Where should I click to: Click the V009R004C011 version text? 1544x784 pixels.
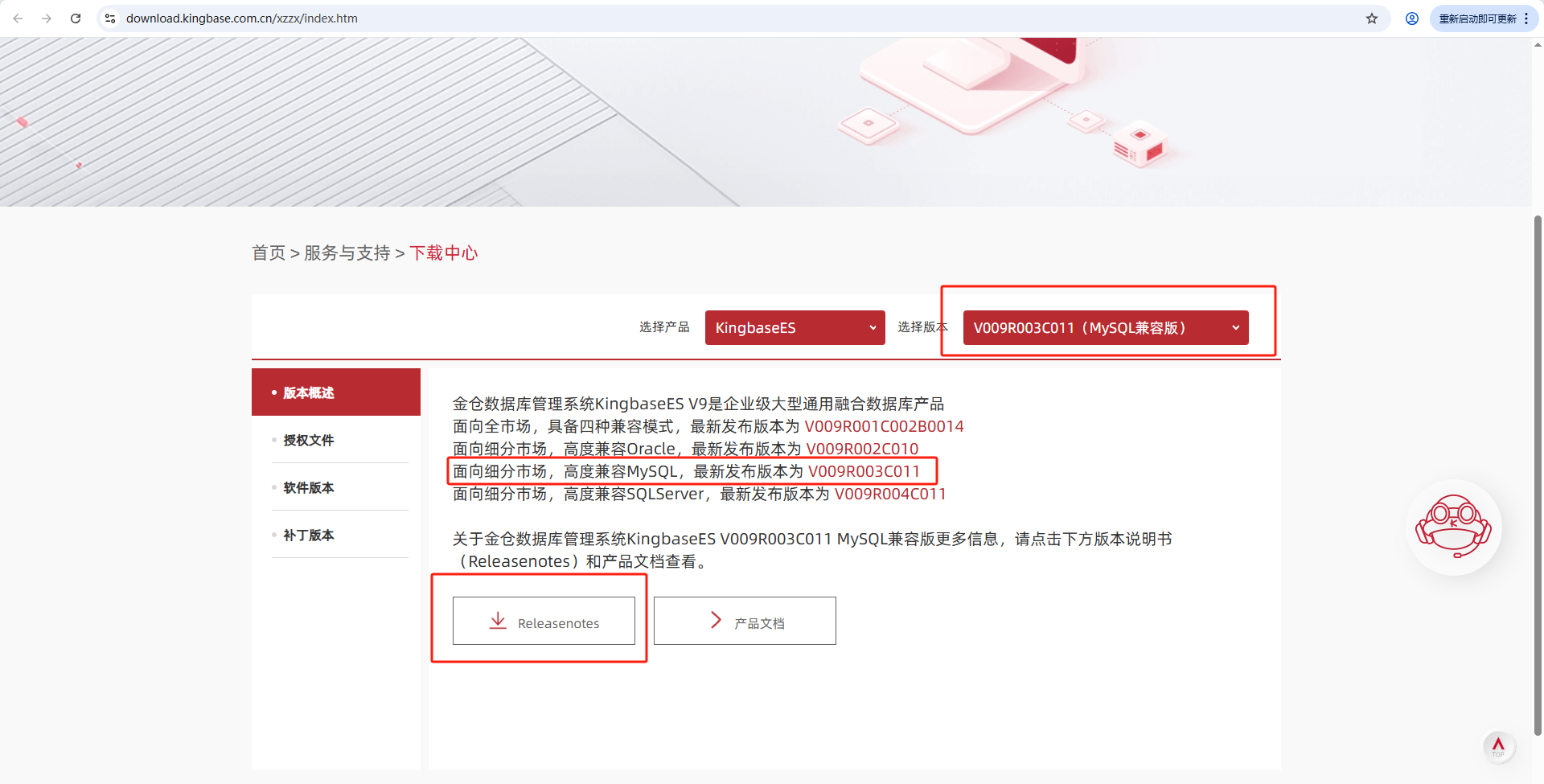click(890, 494)
